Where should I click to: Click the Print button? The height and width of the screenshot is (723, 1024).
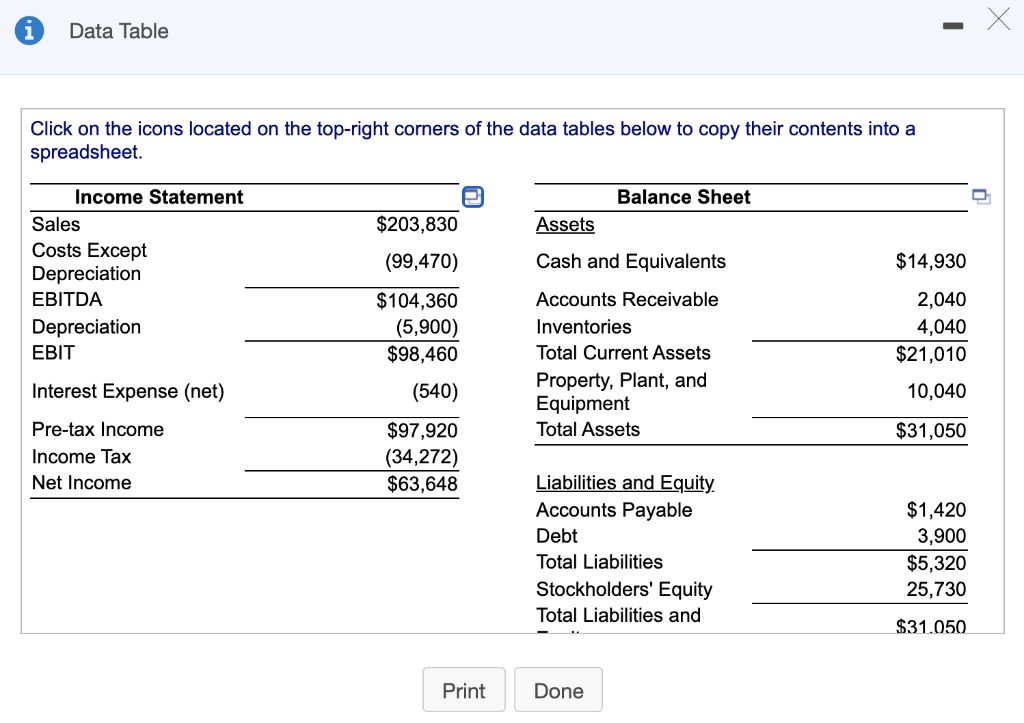pyautogui.click(x=464, y=690)
